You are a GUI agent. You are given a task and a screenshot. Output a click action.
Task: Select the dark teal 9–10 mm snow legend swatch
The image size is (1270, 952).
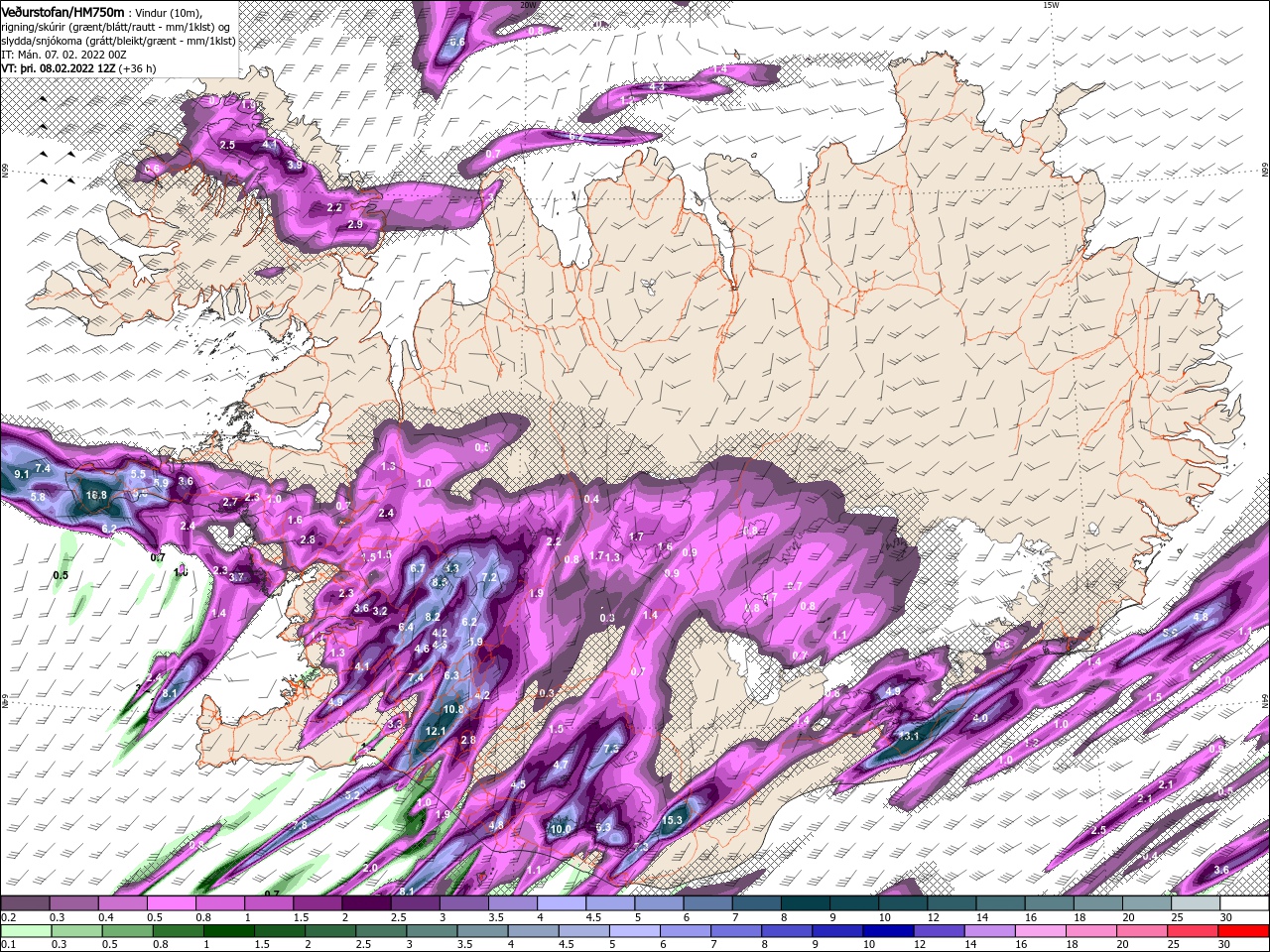pyautogui.click(x=854, y=903)
